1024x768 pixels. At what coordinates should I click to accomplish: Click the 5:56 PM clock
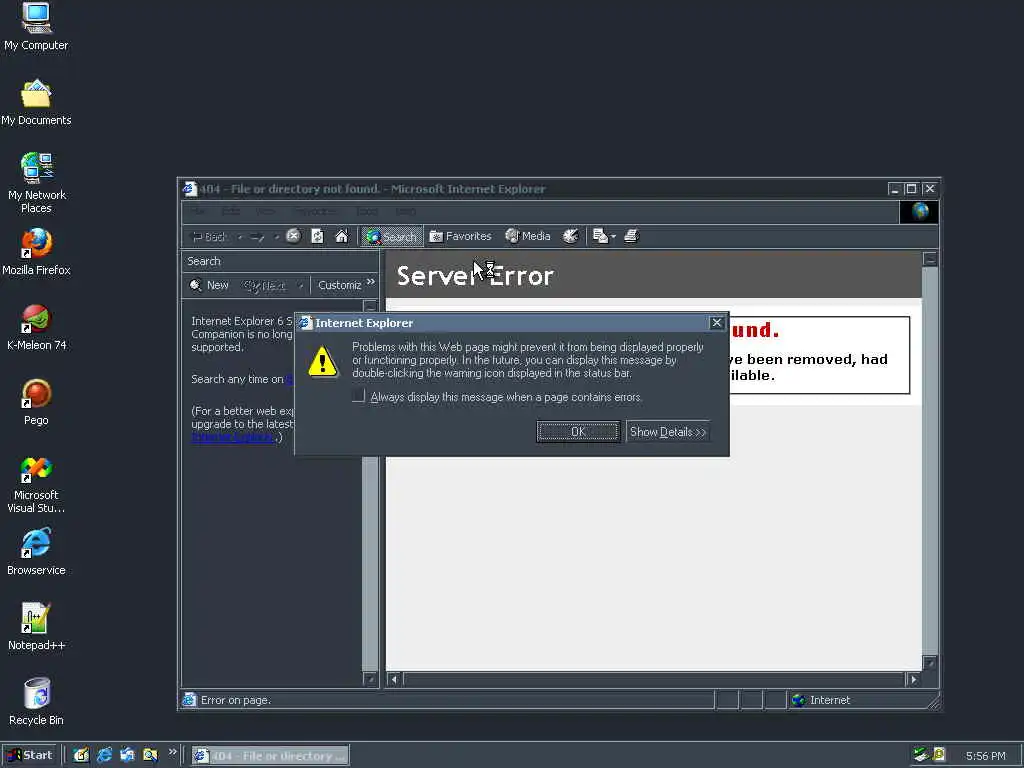coord(985,756)
